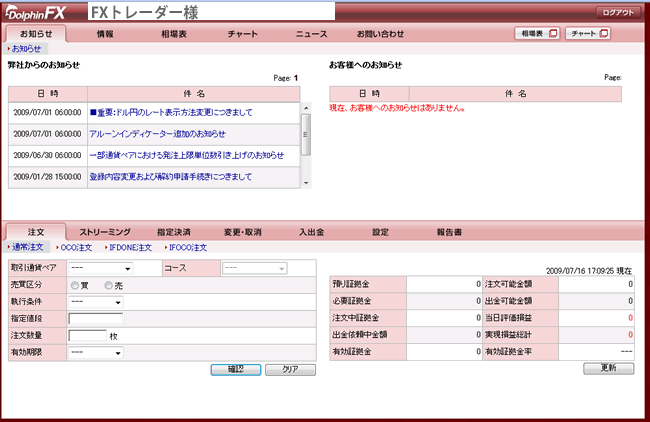Click the 確認 button

point(236,369)
